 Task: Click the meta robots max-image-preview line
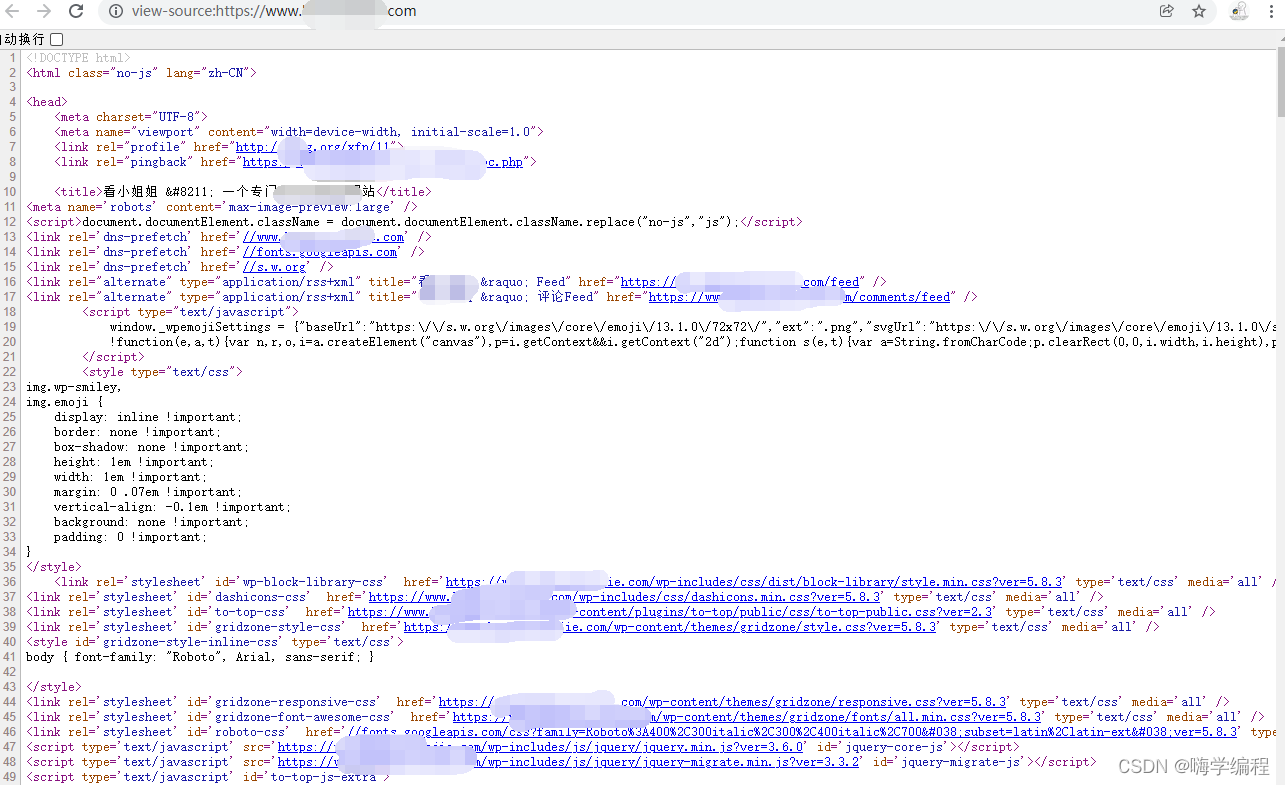(222, 207)
